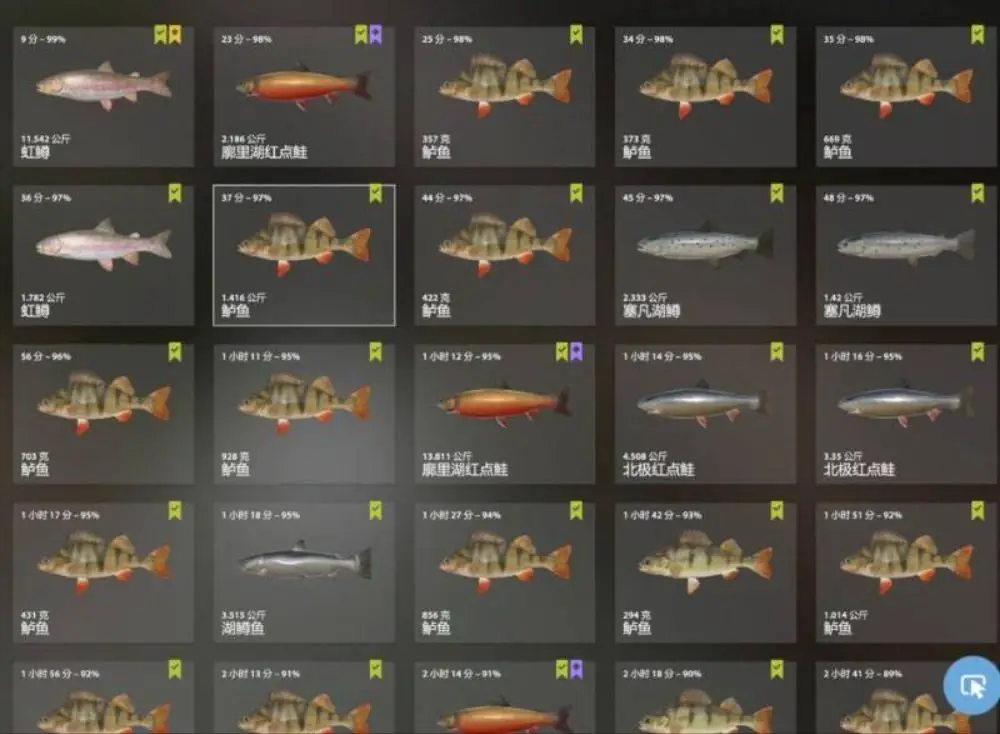Open the 1.42 公斤 塞凡湖鳟 fish card
This screenshot has height=734, width=1000.
pyautogui.click(x=906, y=255)
